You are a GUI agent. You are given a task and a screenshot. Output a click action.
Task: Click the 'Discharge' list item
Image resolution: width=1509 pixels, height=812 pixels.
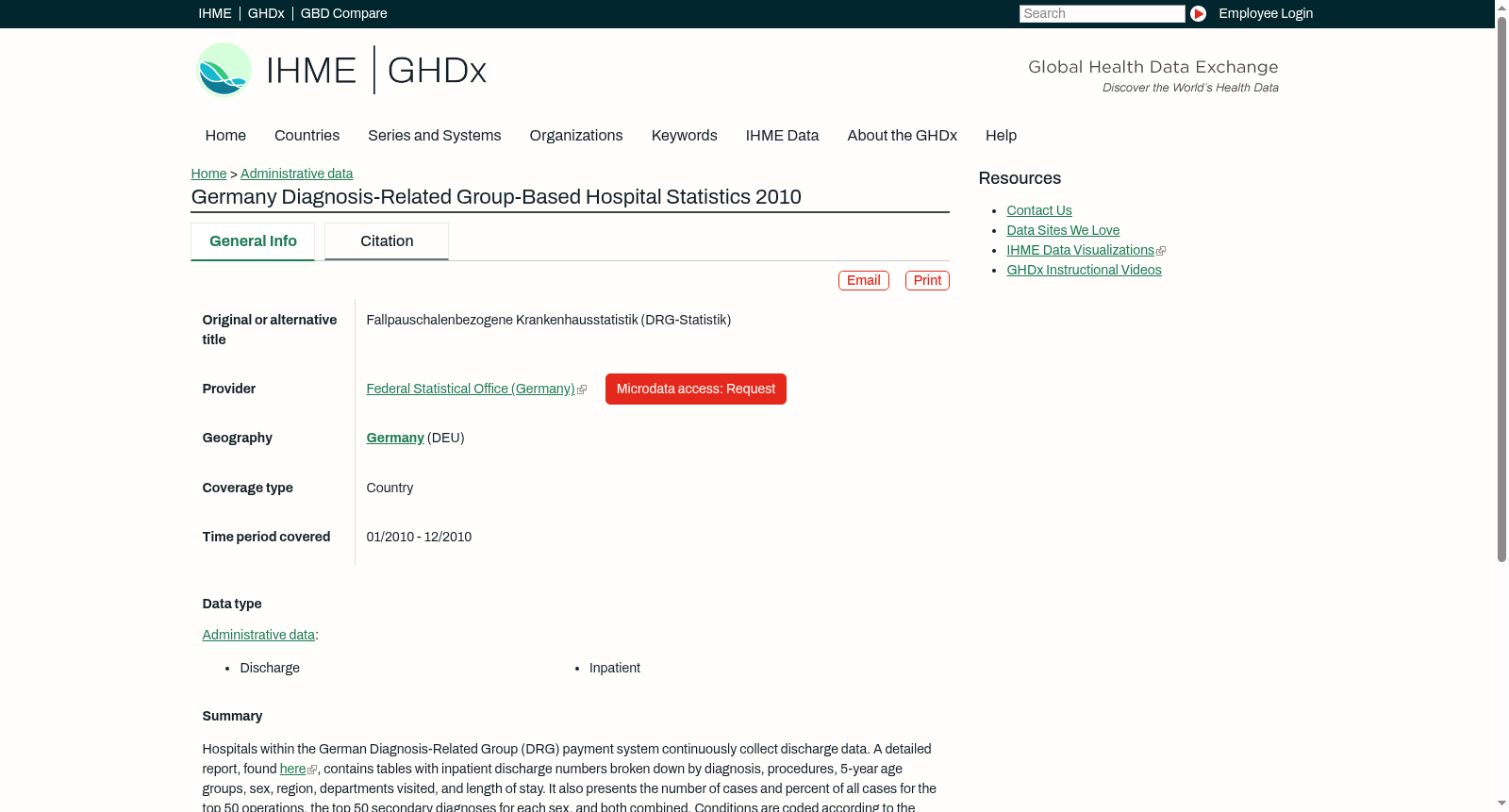click(x=270, y=668)
